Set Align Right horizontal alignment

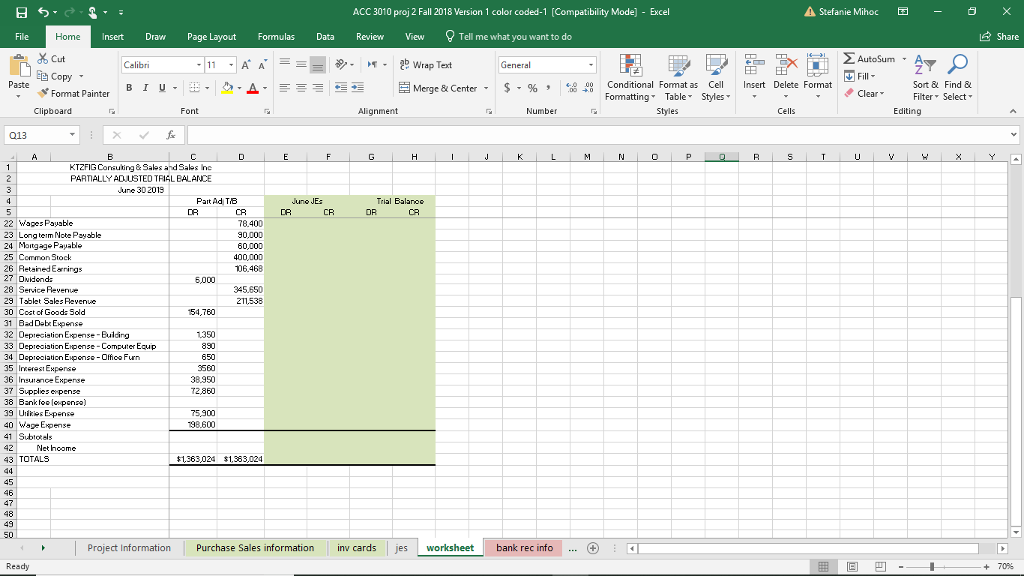pos(317,88)
